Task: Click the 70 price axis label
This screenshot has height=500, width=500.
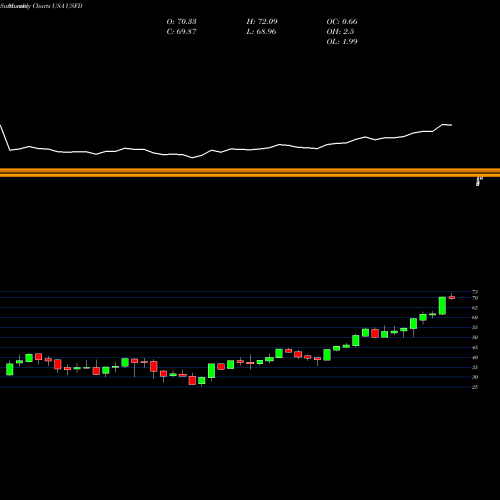Action: click(x=475, y=298)
